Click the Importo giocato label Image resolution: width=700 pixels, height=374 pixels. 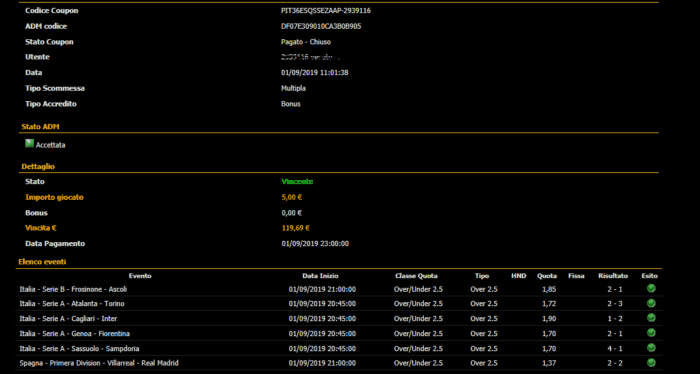click(x=54, y=197)
